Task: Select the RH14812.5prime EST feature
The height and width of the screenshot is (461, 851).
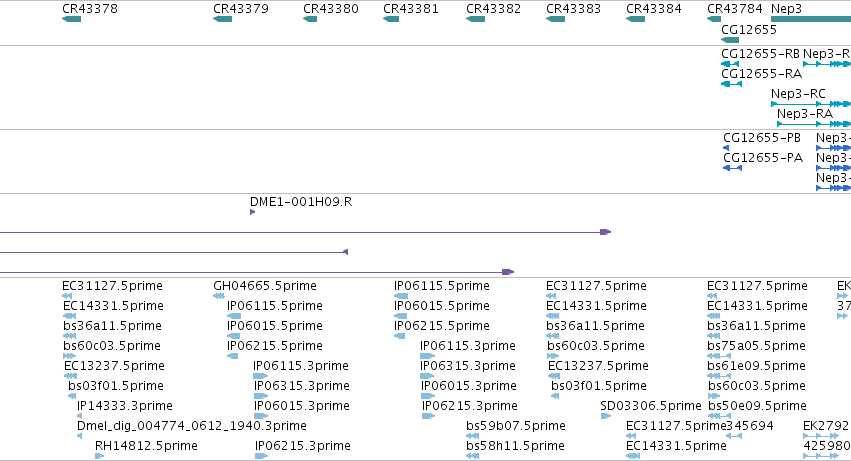Action: click(x=99, y=456)
